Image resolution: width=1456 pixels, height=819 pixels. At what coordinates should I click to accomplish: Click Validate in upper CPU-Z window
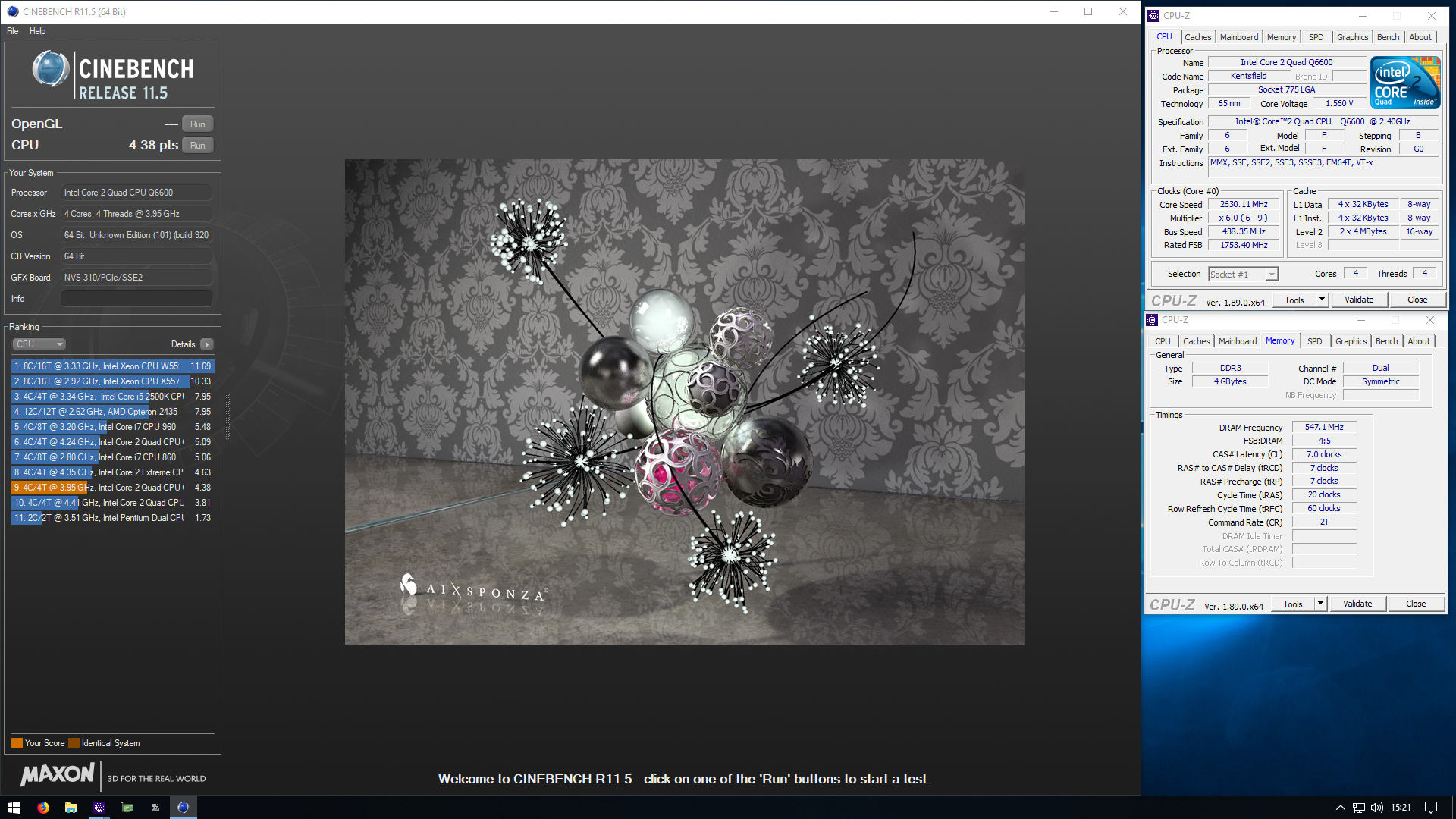point(1358,300)
